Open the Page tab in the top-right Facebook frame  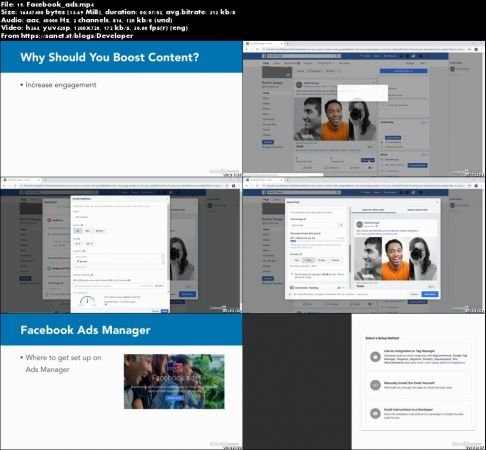pyautogui.click(x=266, y=63)
